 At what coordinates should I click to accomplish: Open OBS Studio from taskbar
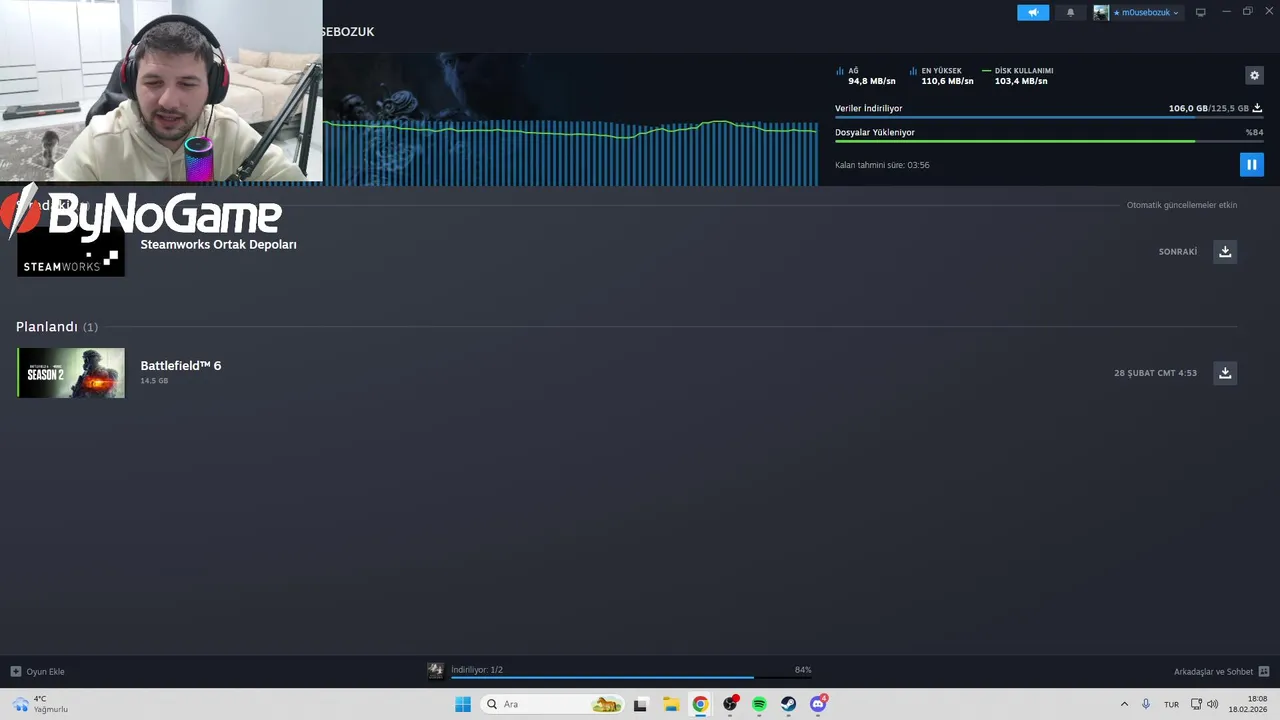(730, 704)
